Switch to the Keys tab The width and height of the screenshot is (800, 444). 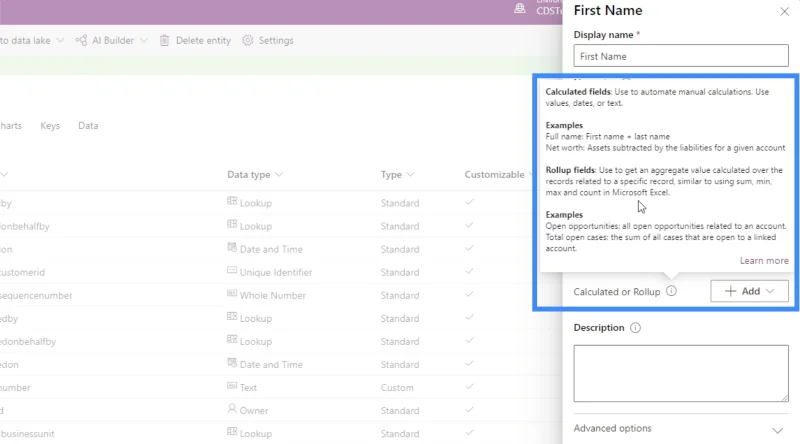(x=50, y=126)
